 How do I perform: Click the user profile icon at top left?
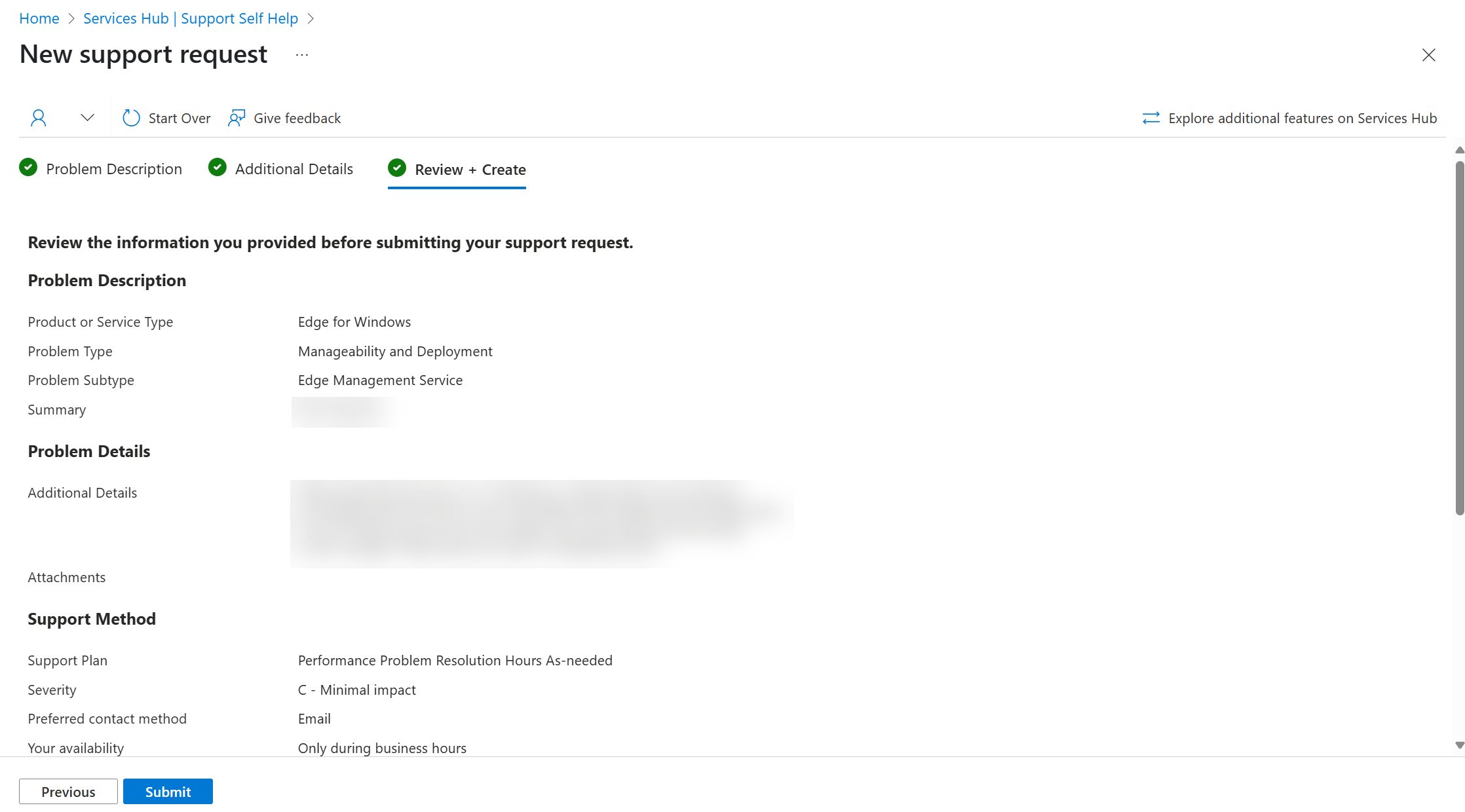[38, 117]
